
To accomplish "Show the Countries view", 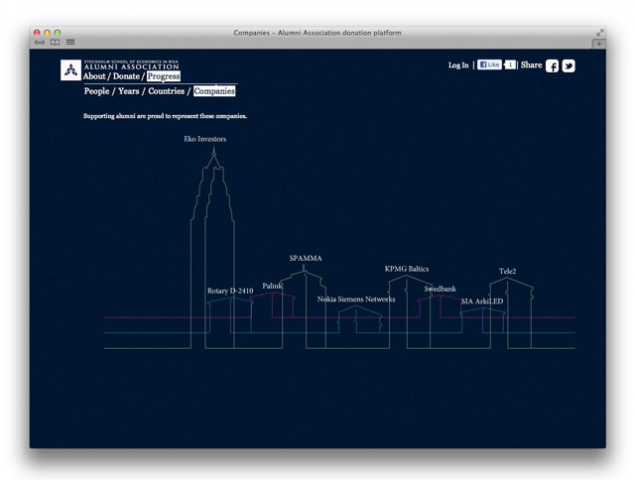I will click(167, 91).
